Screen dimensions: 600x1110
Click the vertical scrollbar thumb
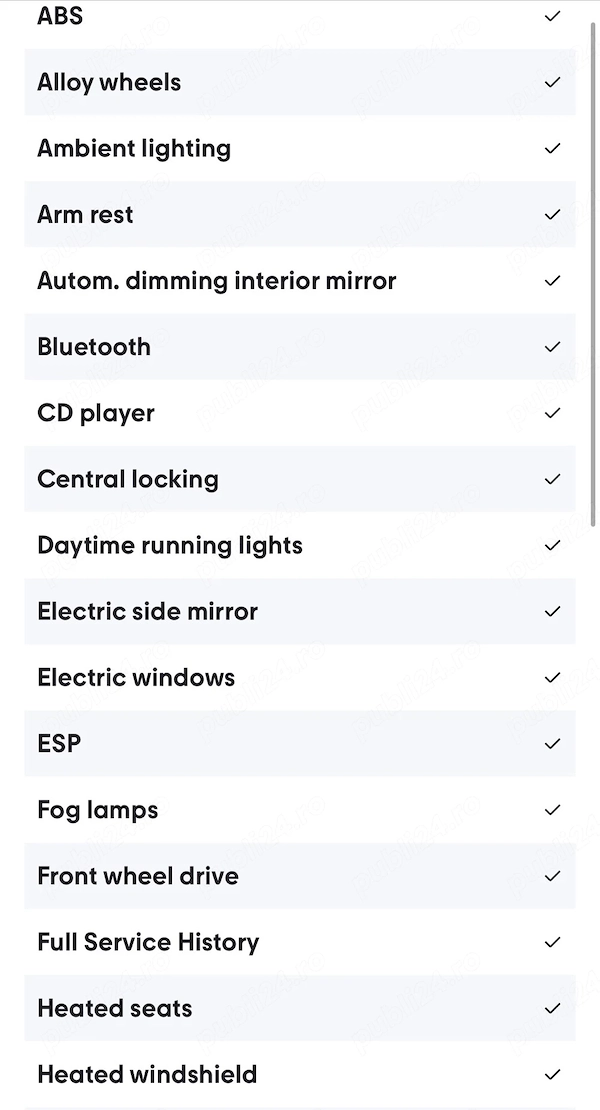coord(593,274)
